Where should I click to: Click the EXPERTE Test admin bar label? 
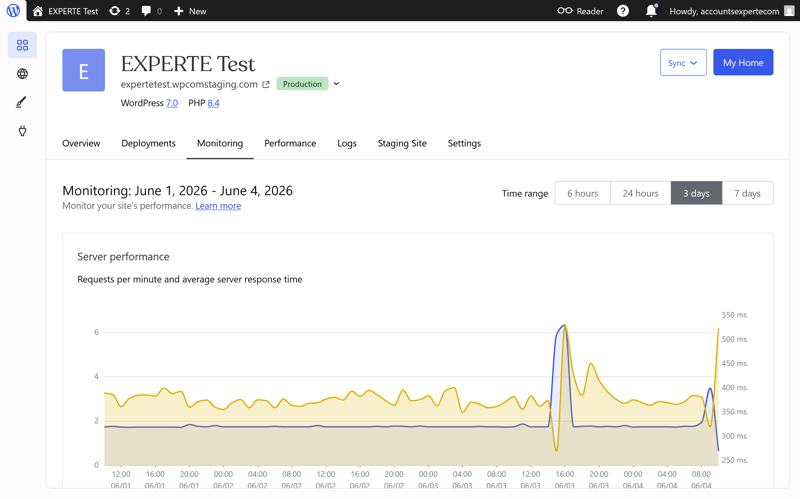[73, 11]
